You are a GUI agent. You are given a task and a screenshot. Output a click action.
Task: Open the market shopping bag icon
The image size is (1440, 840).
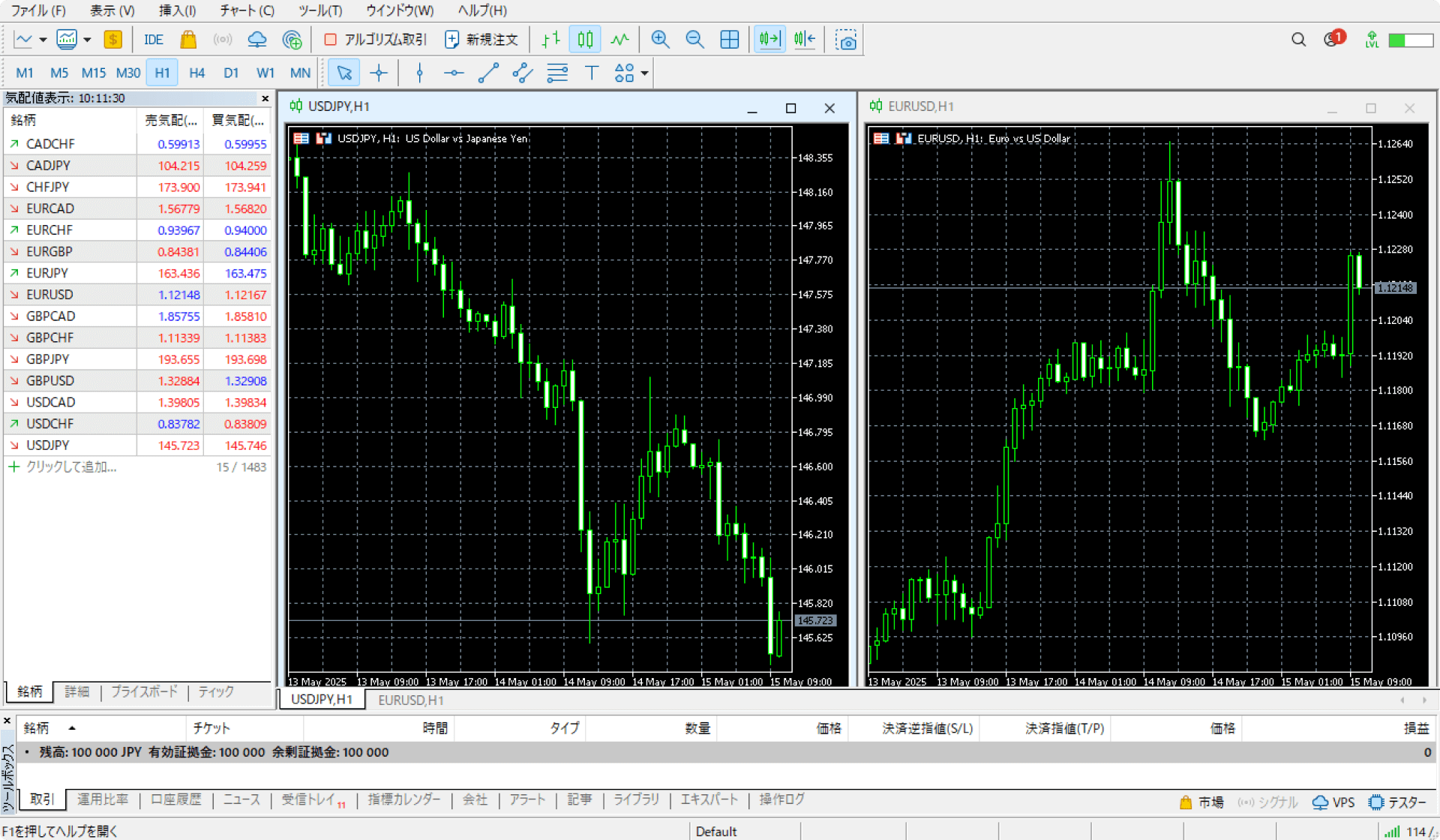tap(188, 40)
